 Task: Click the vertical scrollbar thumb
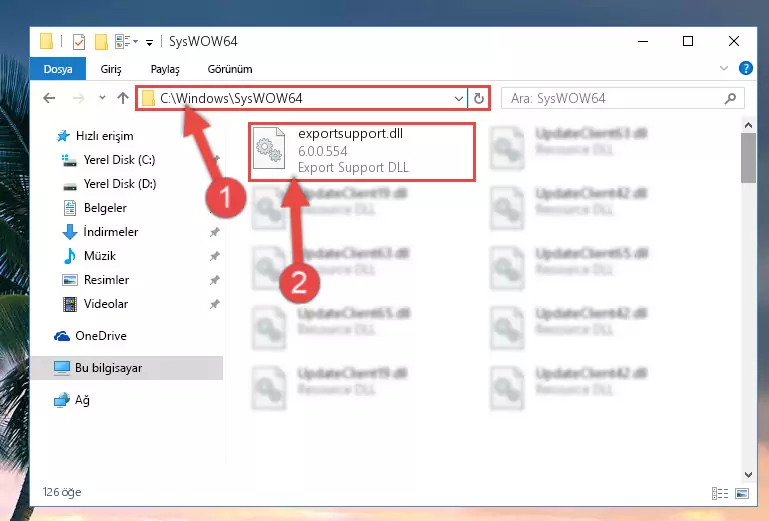click(748, 158)
